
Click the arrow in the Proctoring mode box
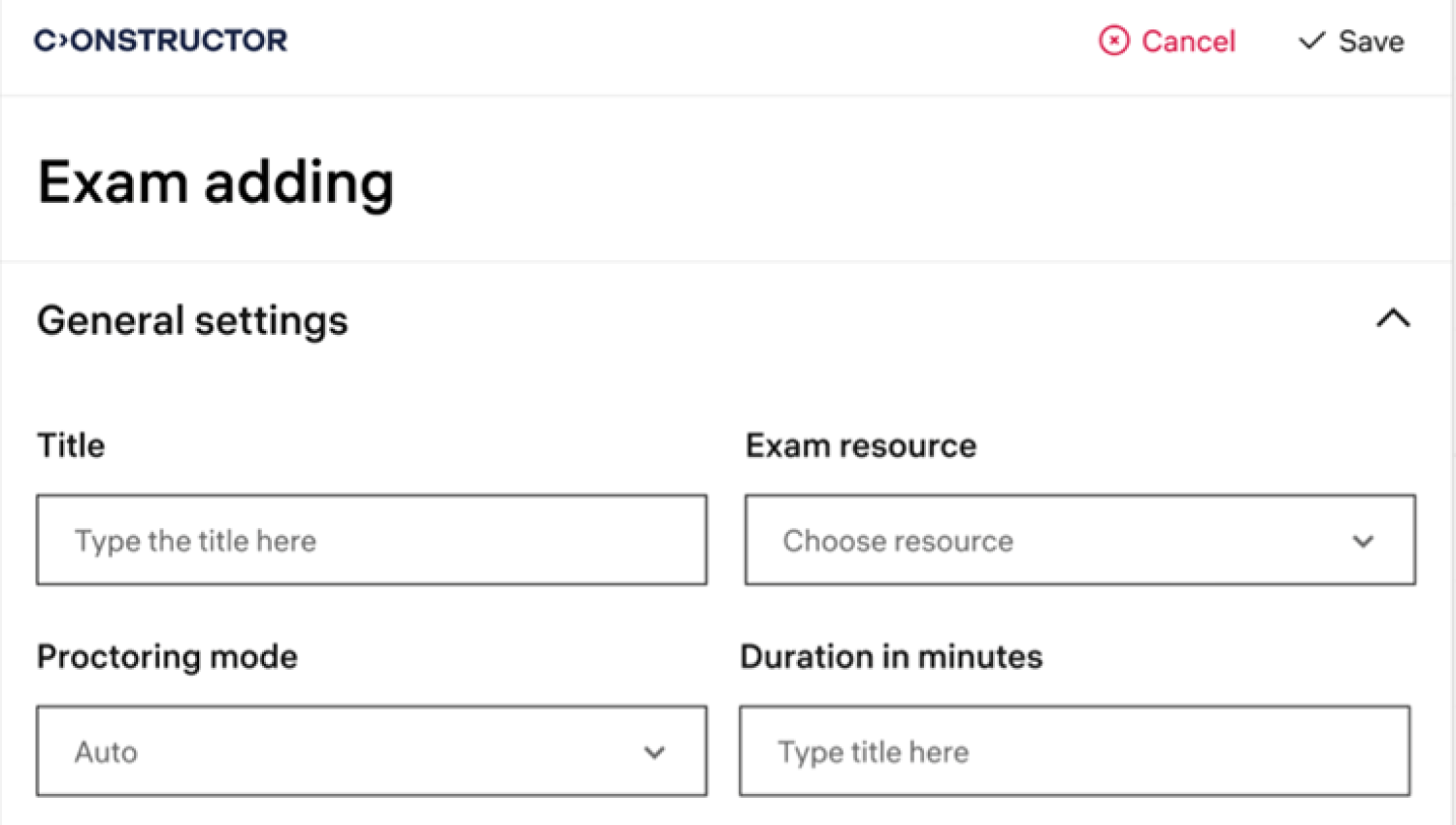coord(655,752)
